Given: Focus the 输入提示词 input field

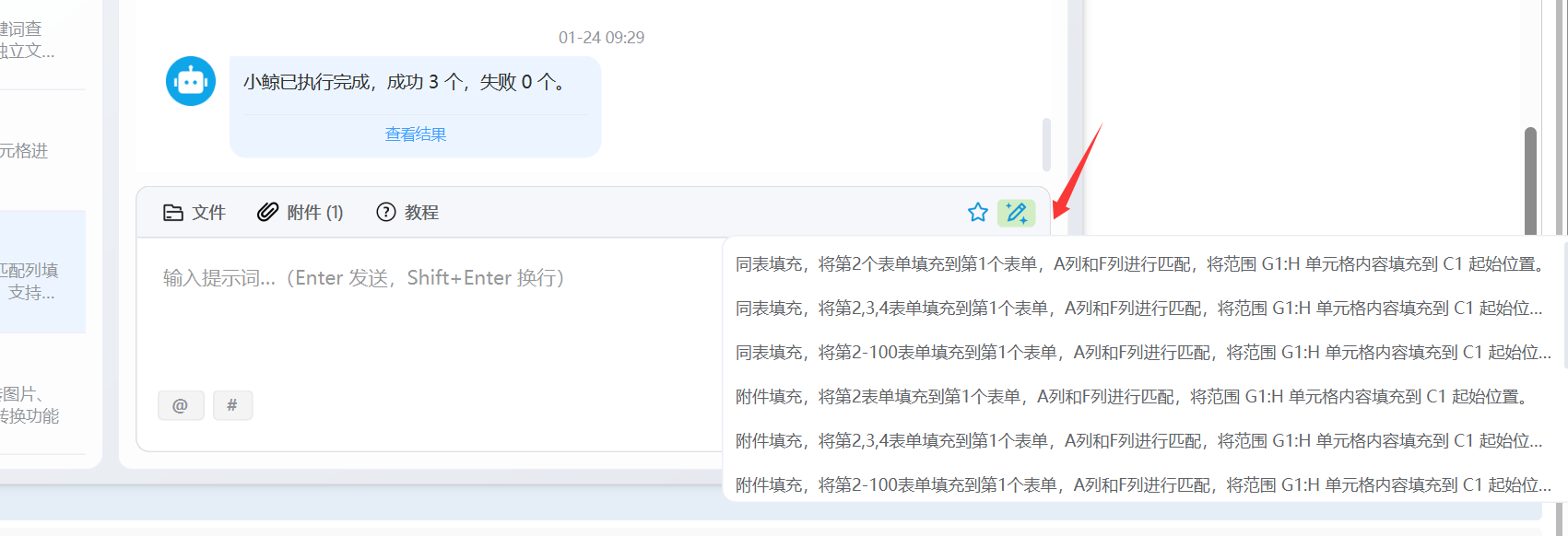Looking at the screenshot, I should [430, 313].
